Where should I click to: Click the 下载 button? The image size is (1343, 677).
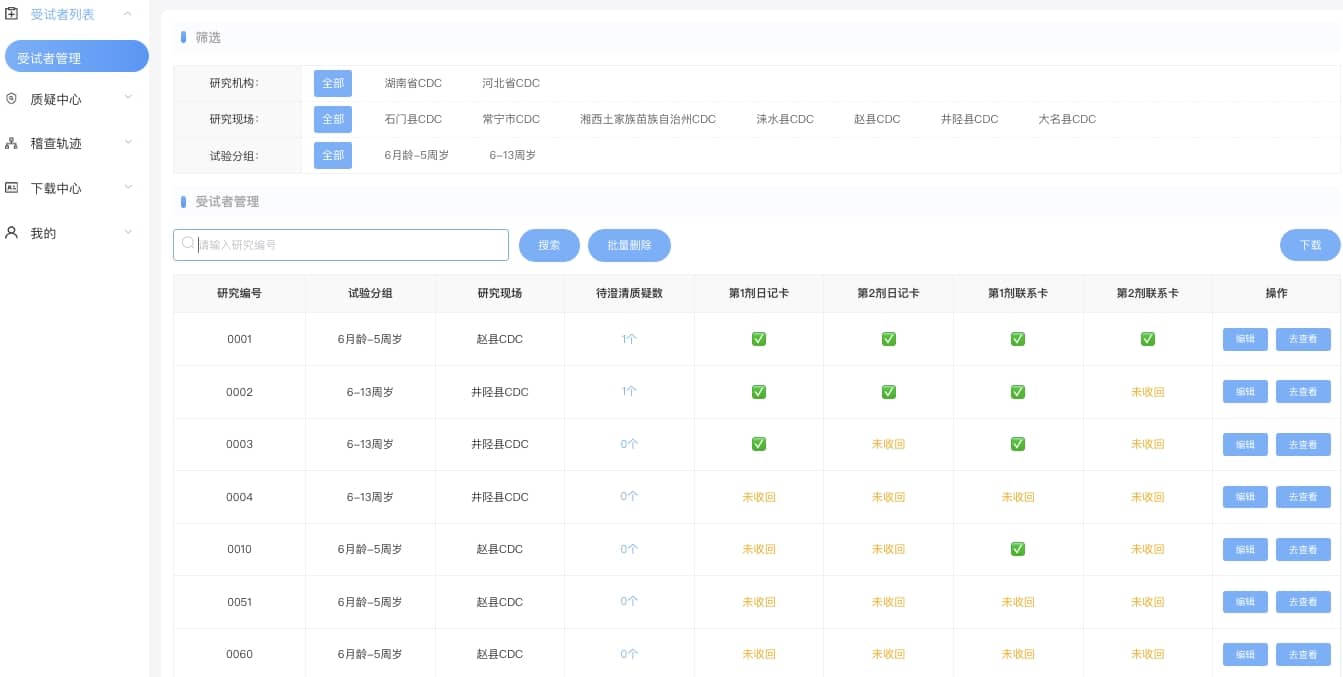[x=1310, y=245]
